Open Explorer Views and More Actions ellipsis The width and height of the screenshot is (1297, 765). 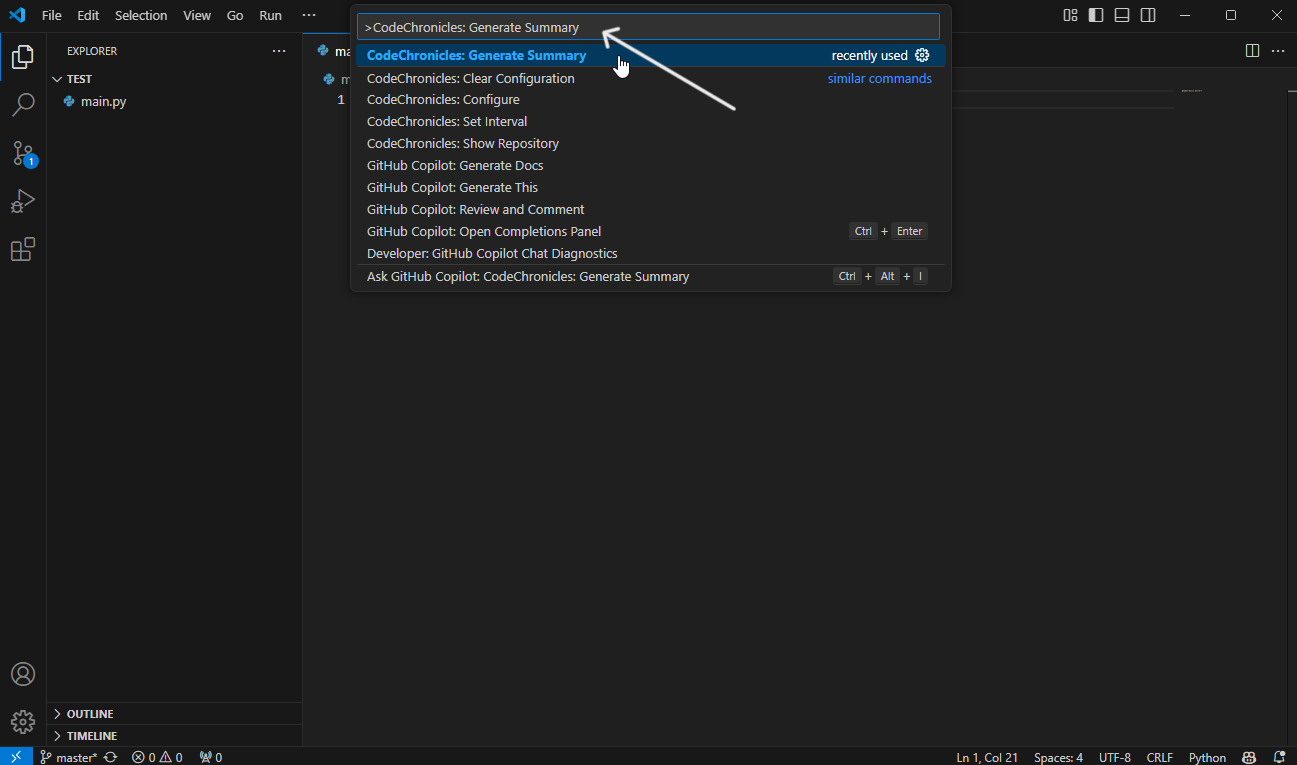pos(279,51)
